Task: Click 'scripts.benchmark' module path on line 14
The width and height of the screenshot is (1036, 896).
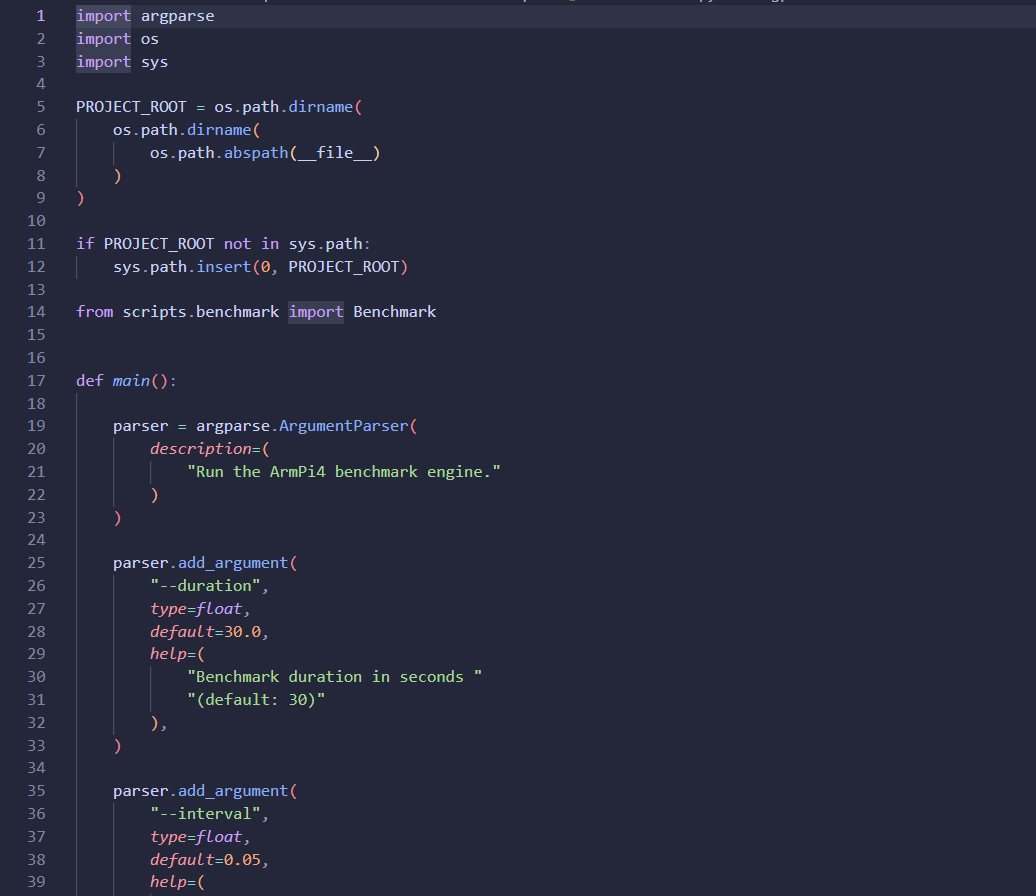Action: point(201,312)
